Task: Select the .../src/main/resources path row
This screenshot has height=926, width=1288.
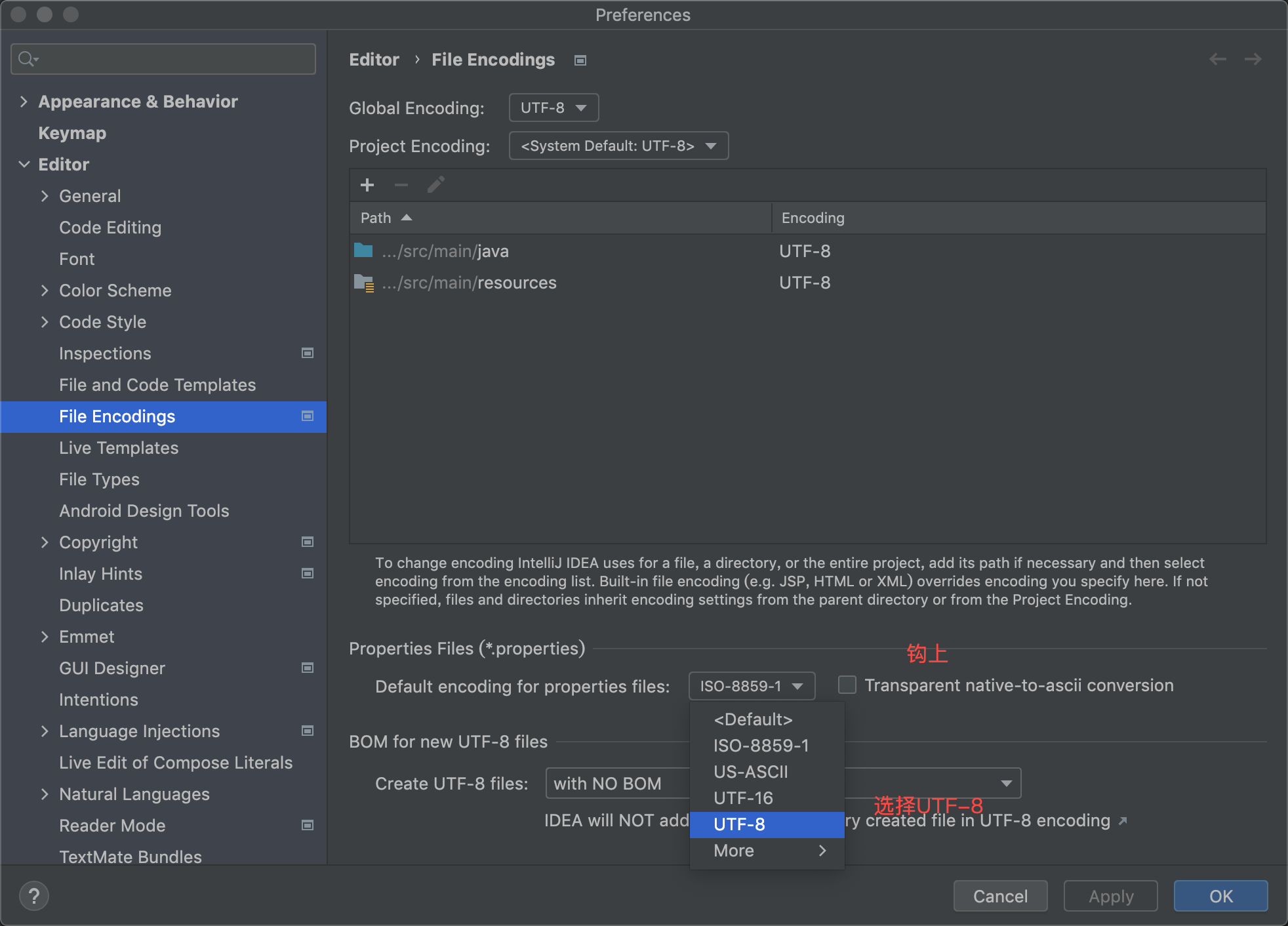Action: pos(807,283)
